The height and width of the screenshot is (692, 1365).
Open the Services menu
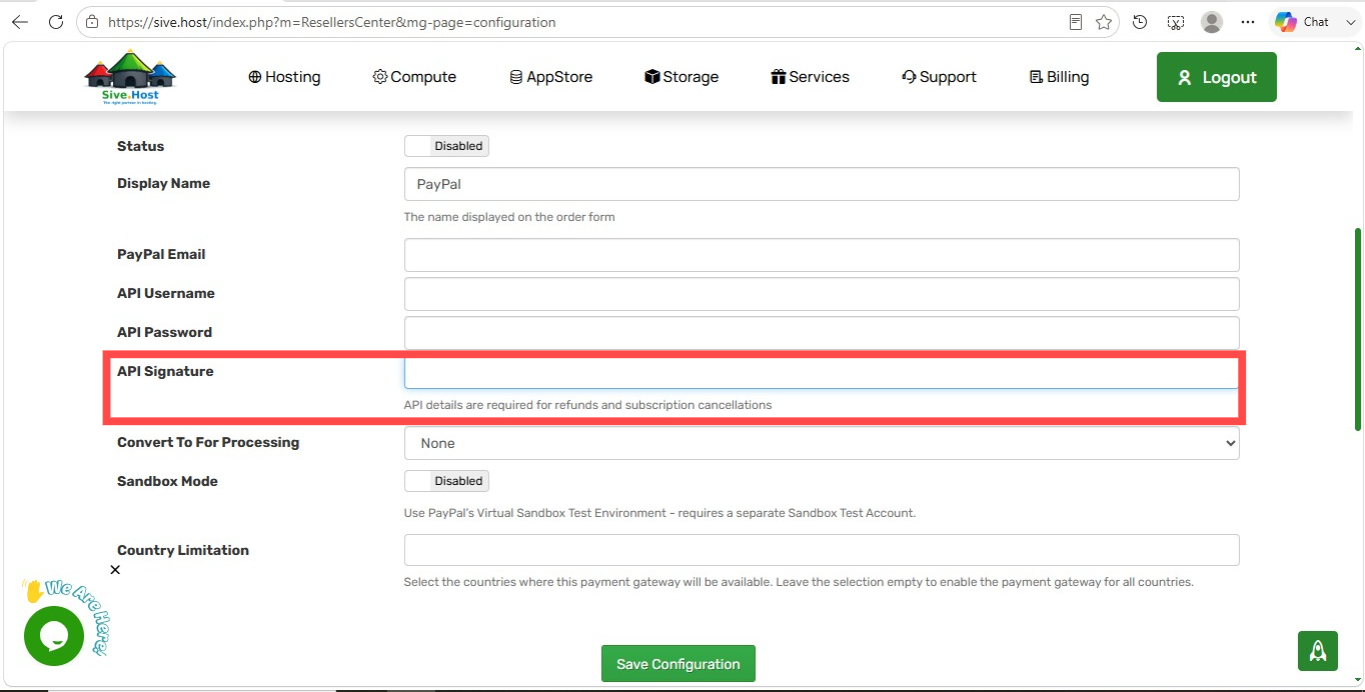(810, 77)
